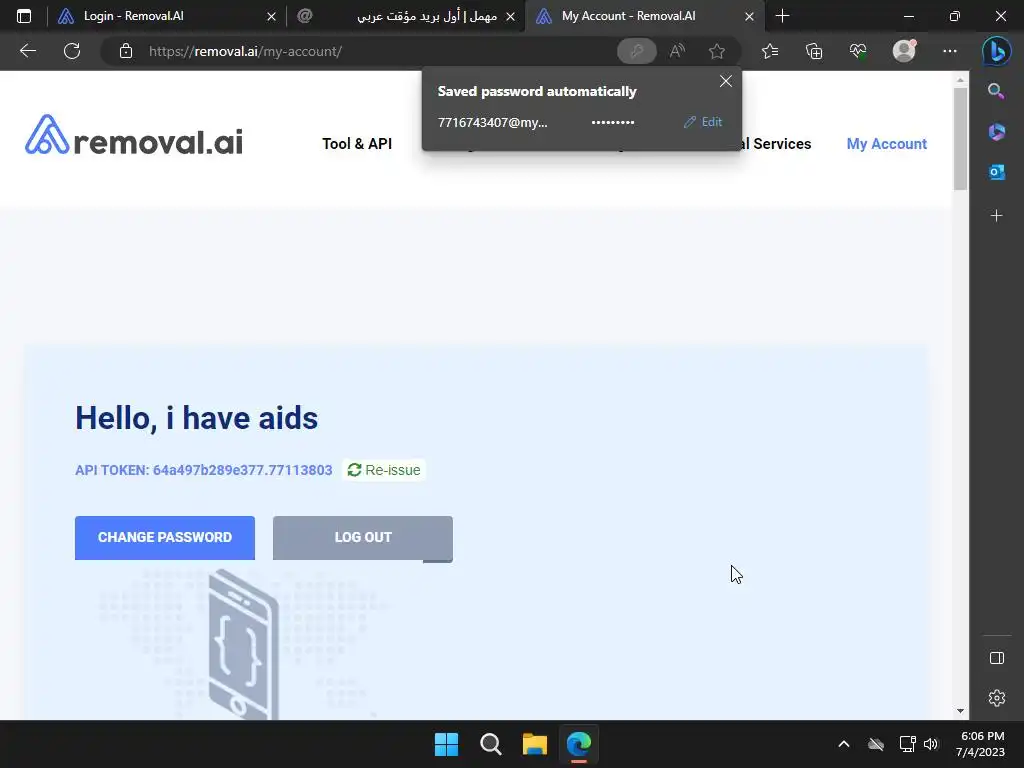Open sidebar search tool
The height and width of the screenshot is (768, 1024).
pos(997,91)
